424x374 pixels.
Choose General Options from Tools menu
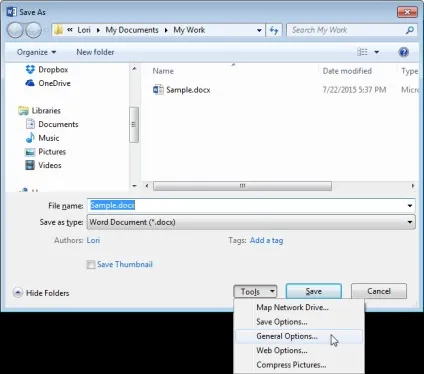299,336
